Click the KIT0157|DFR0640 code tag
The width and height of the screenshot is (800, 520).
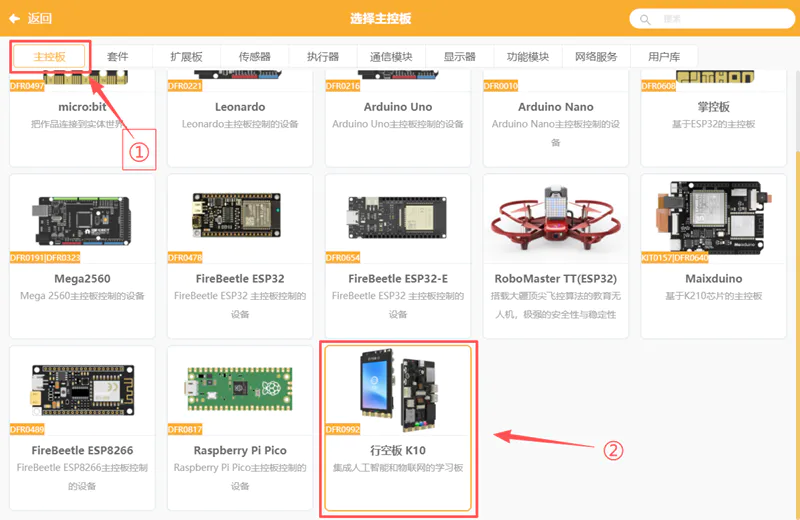tap(674, 258)
